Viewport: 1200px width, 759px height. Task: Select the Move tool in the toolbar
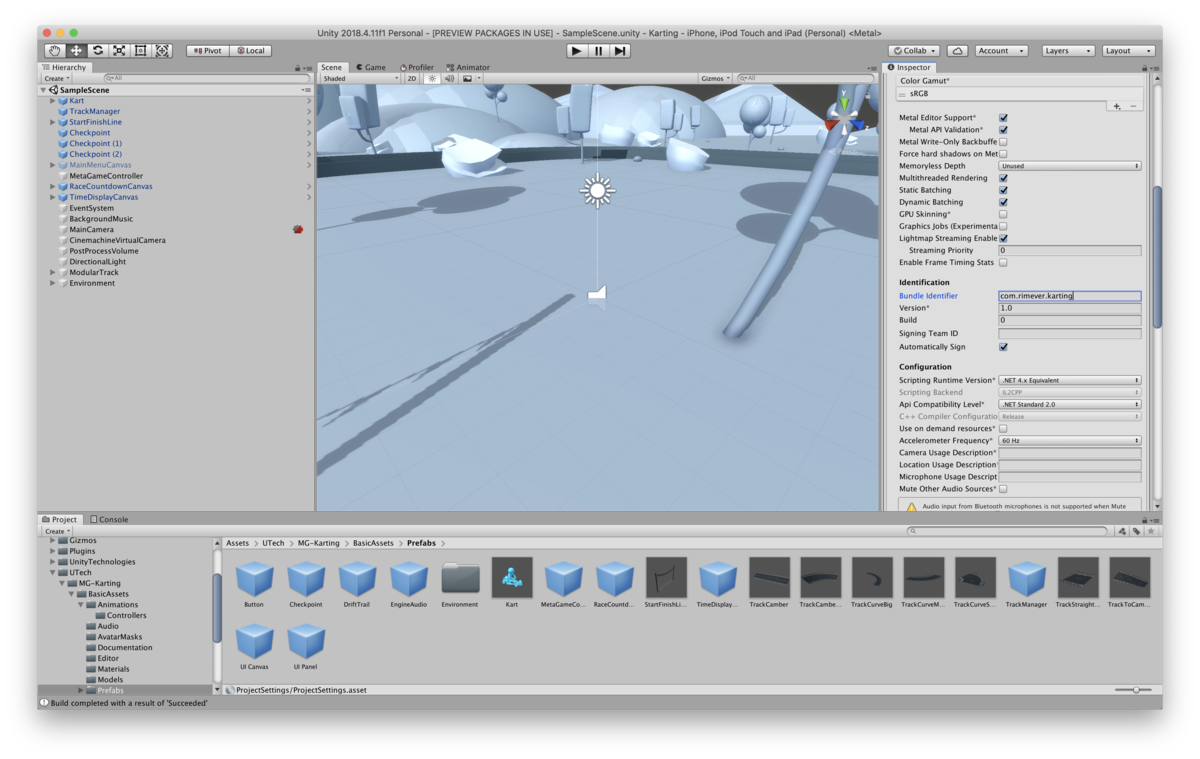(x=77, y=50)
